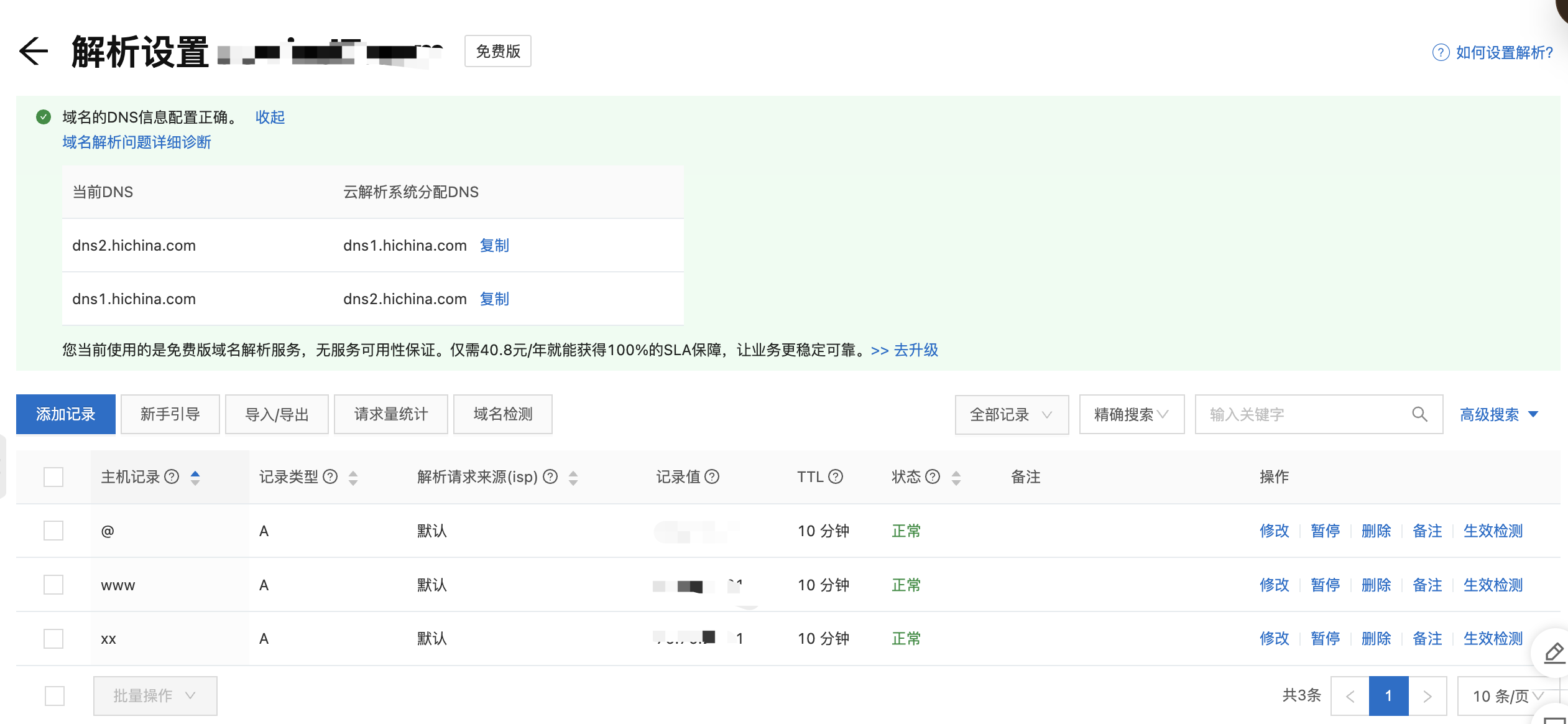Open the 请求量统计 tab button
The height and width of the screenshot is (724, 1568).
[x=390, y=414]
